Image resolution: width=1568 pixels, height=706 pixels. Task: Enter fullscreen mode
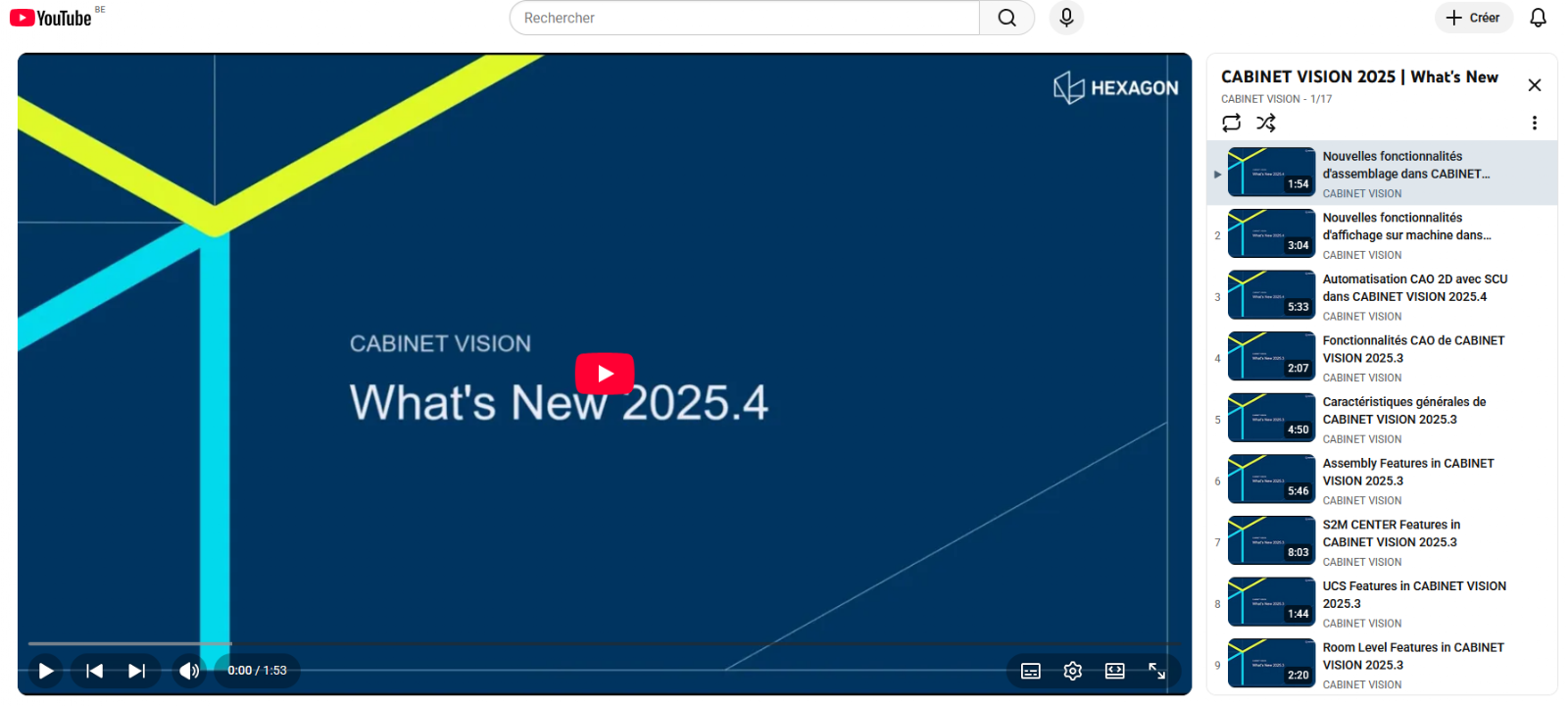tap(1157, 671)
